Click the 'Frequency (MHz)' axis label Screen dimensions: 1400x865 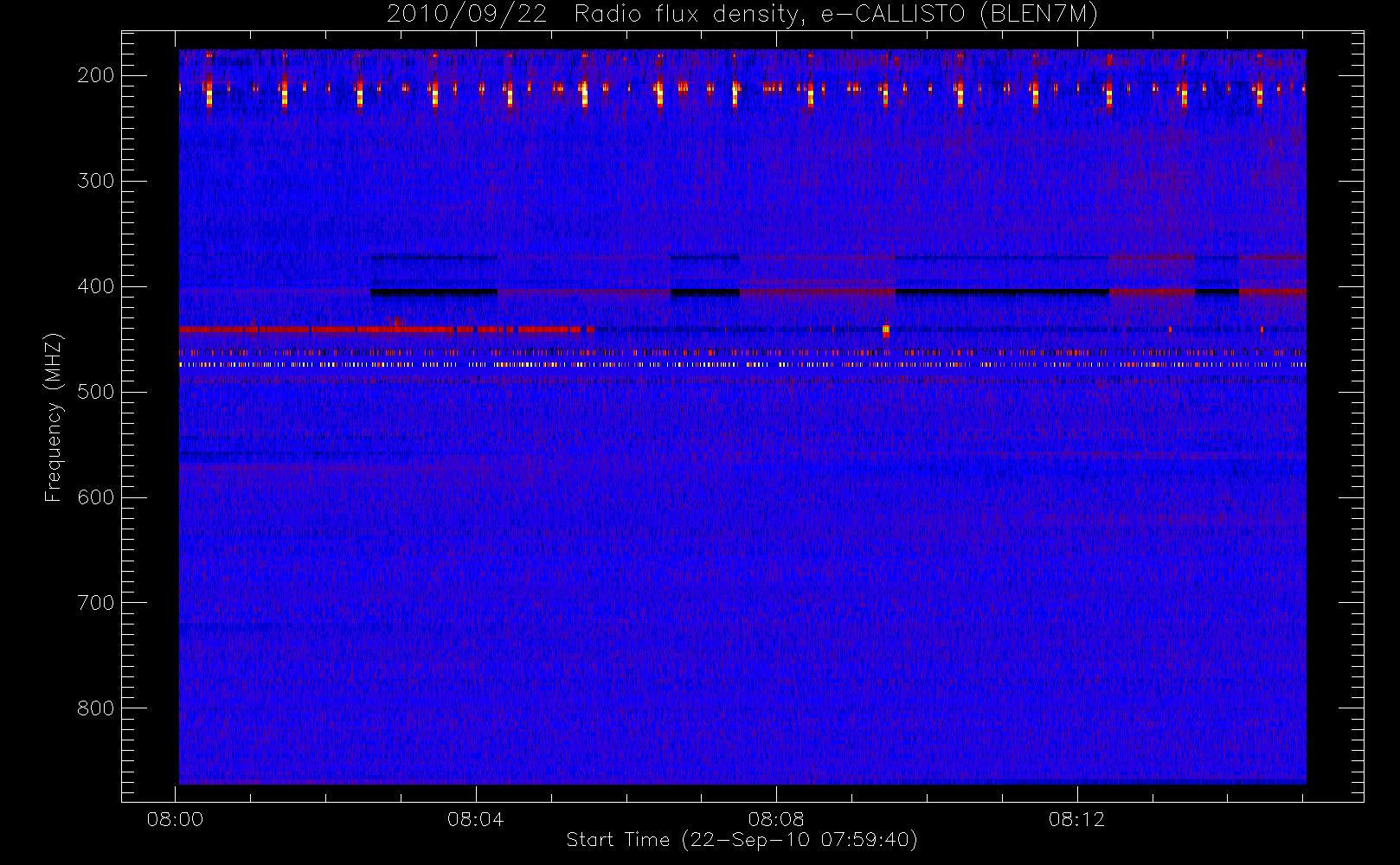click(54, 417)
